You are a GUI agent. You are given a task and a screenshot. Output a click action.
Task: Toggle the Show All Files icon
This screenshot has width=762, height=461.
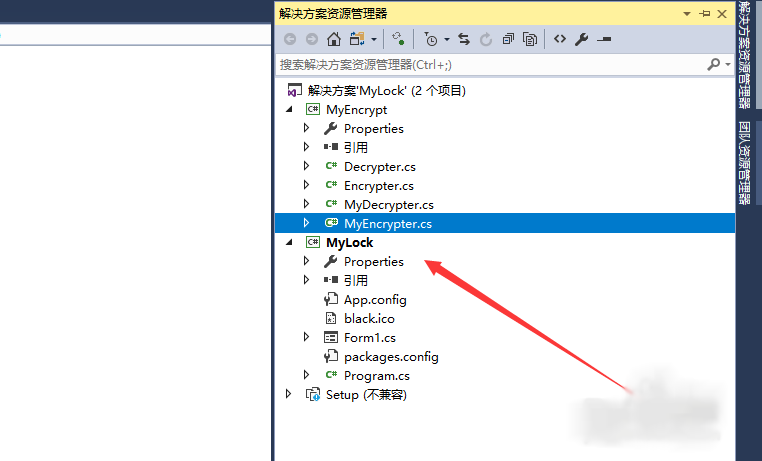click(x=530, y=39)
